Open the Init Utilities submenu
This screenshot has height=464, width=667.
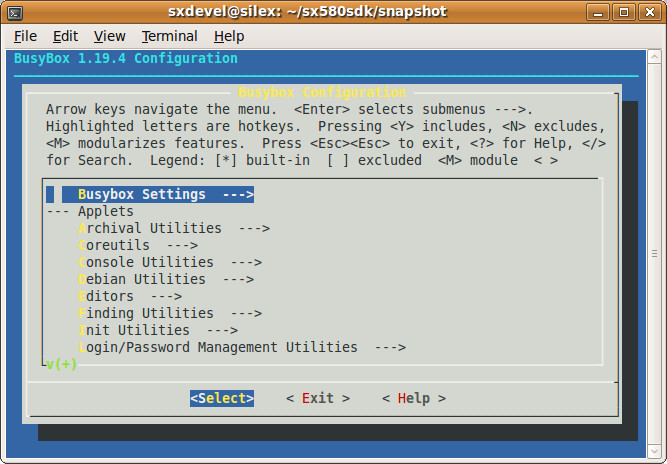(158, 330)
